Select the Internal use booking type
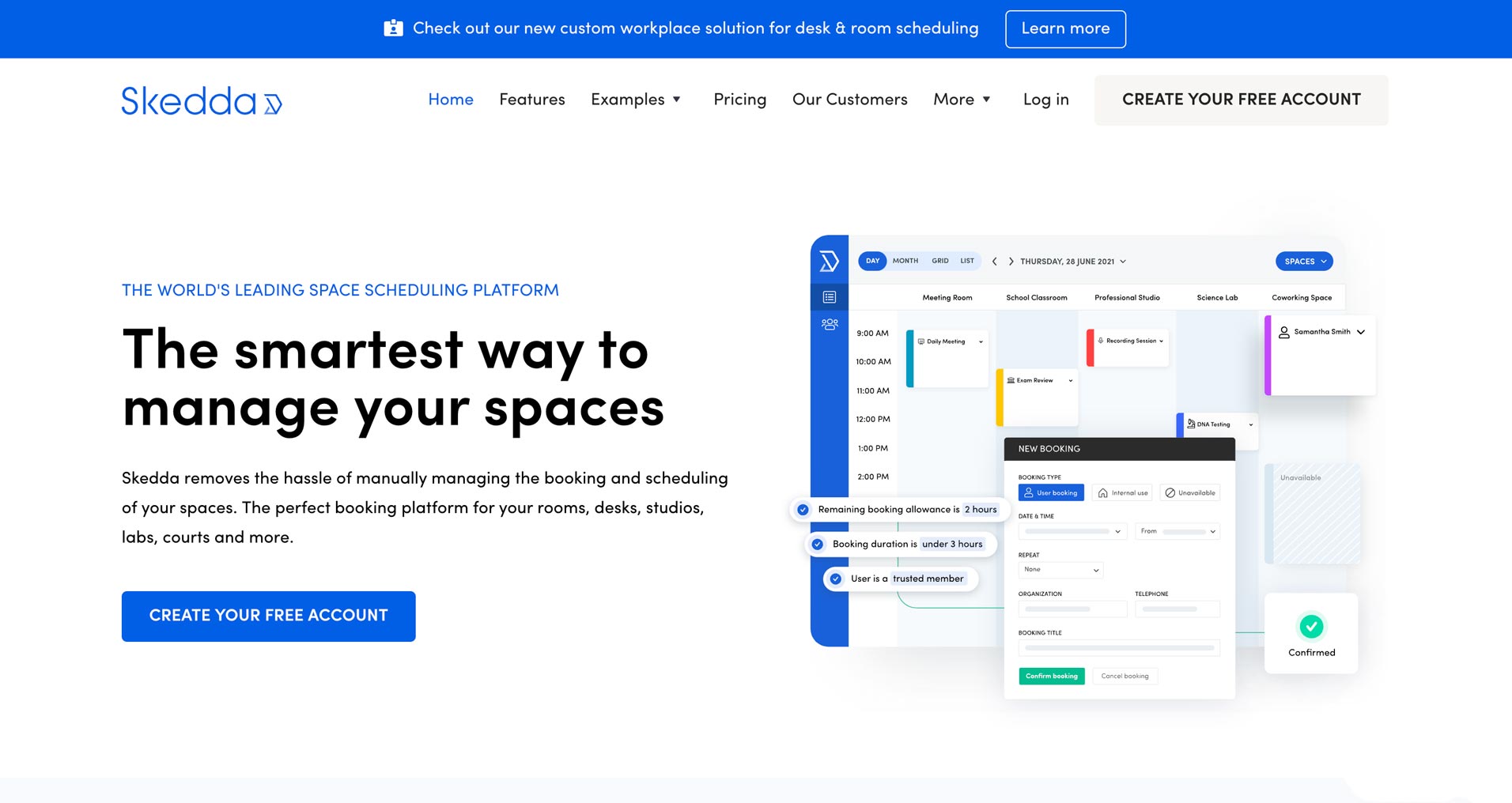 (1122, 492)
